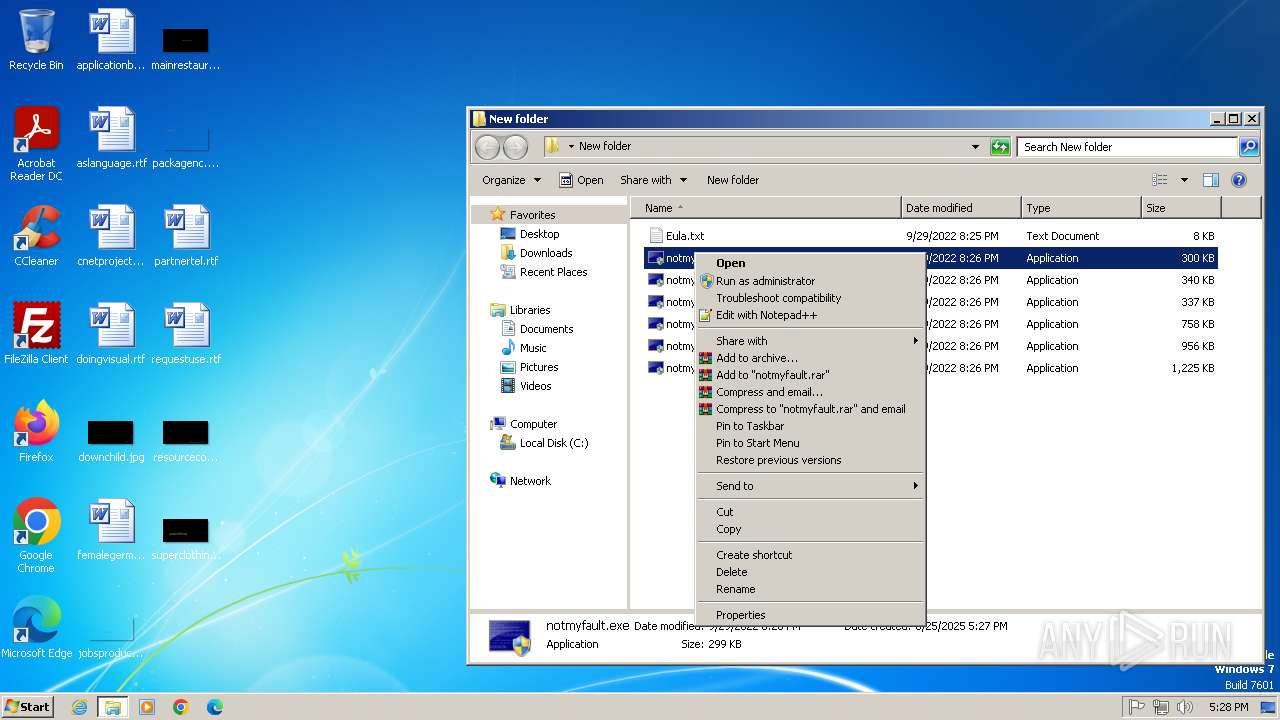Click the Explorer Back navigation arrow

pyautogui.click(x=487, y=147)
